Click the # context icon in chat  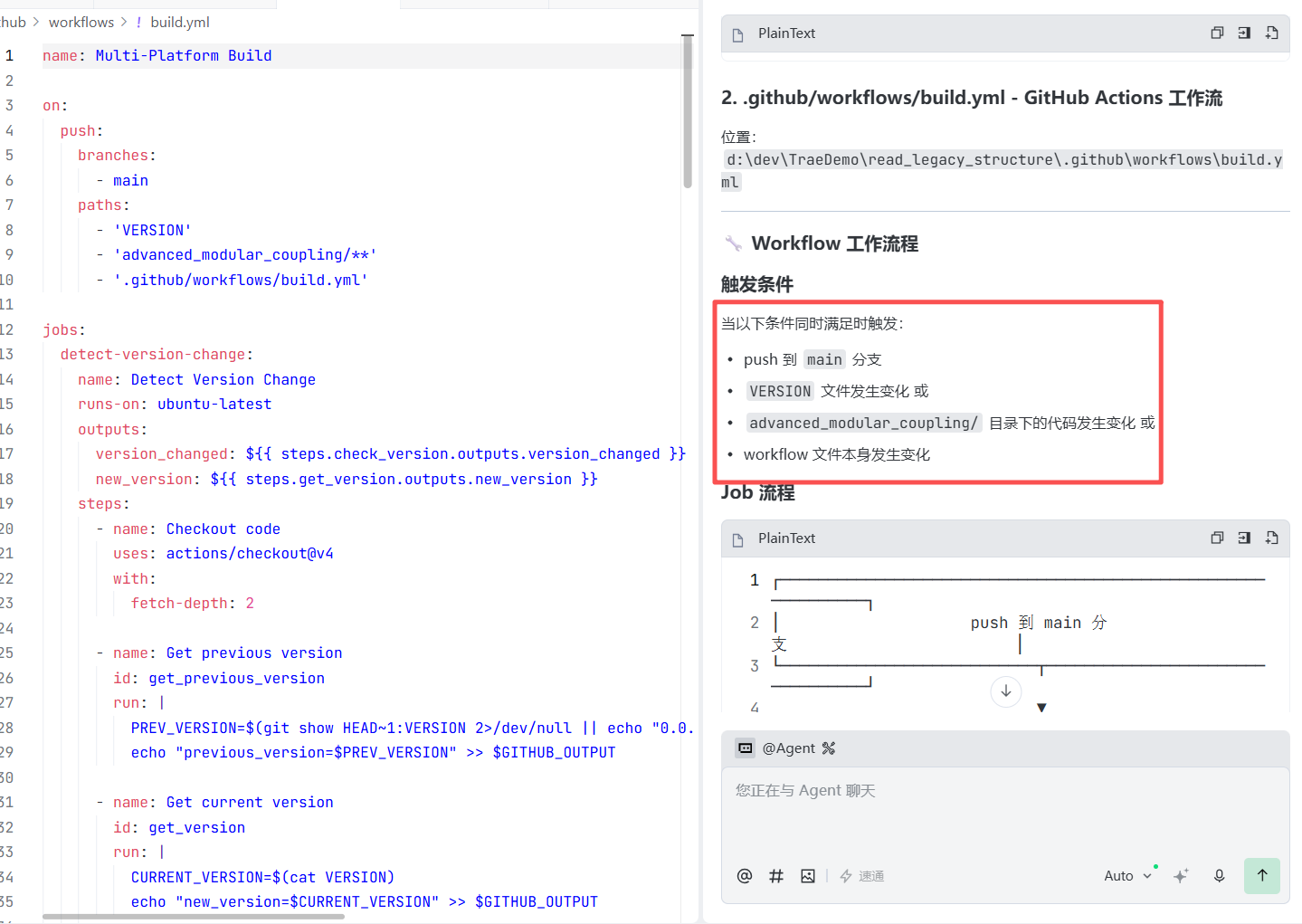[776, 875]
